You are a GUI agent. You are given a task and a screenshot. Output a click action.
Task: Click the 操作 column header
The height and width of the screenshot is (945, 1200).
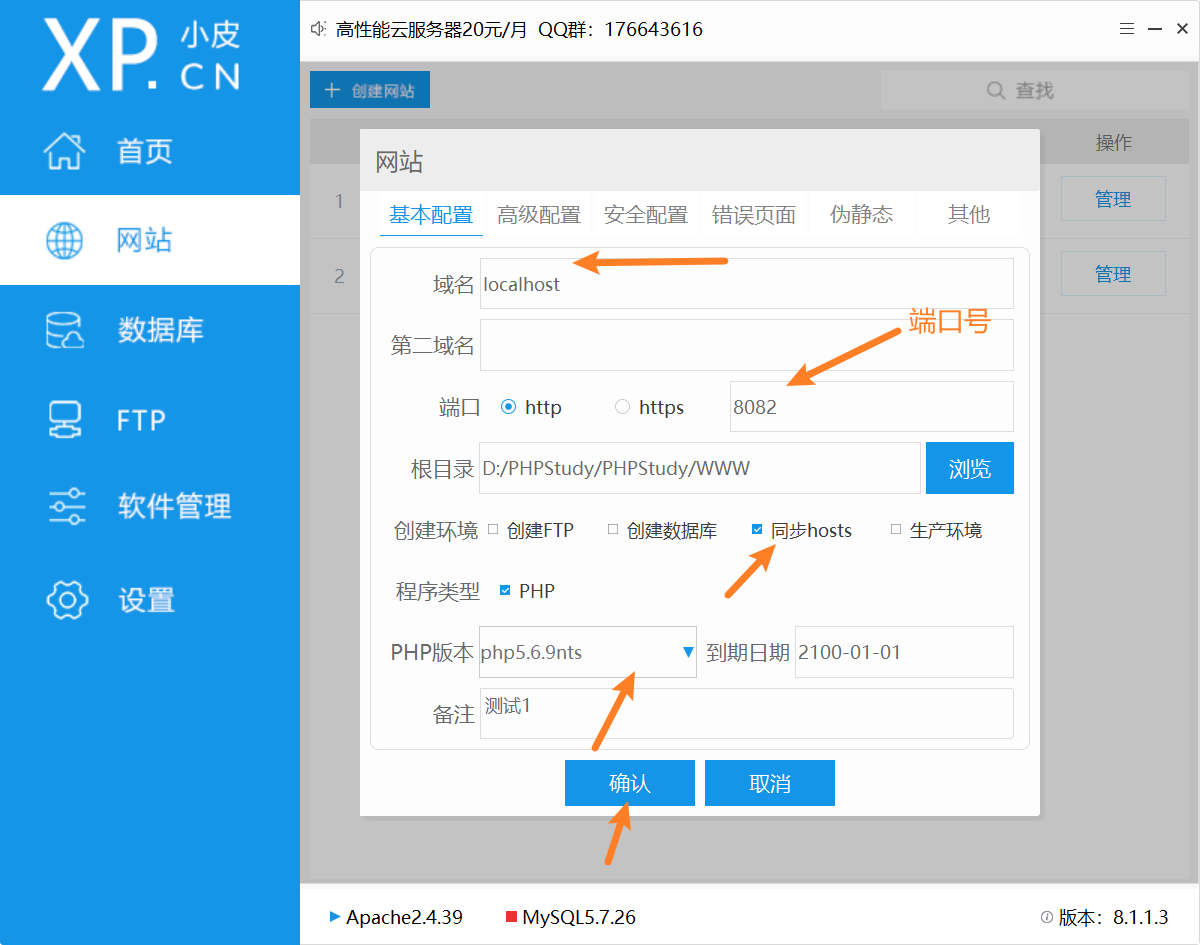1113,143
